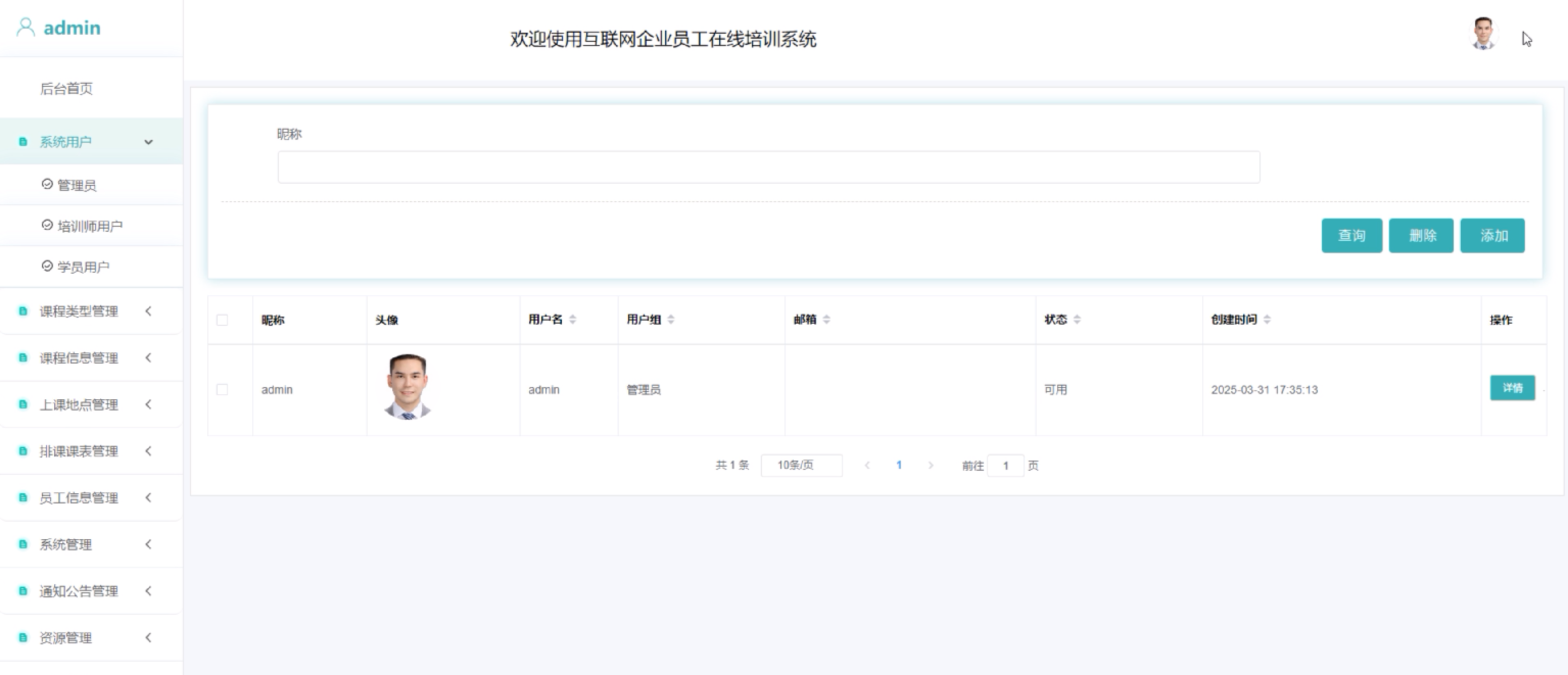
Task: Click the sort arrows next to 用户名 column
Action: click(x=572, y=320)
